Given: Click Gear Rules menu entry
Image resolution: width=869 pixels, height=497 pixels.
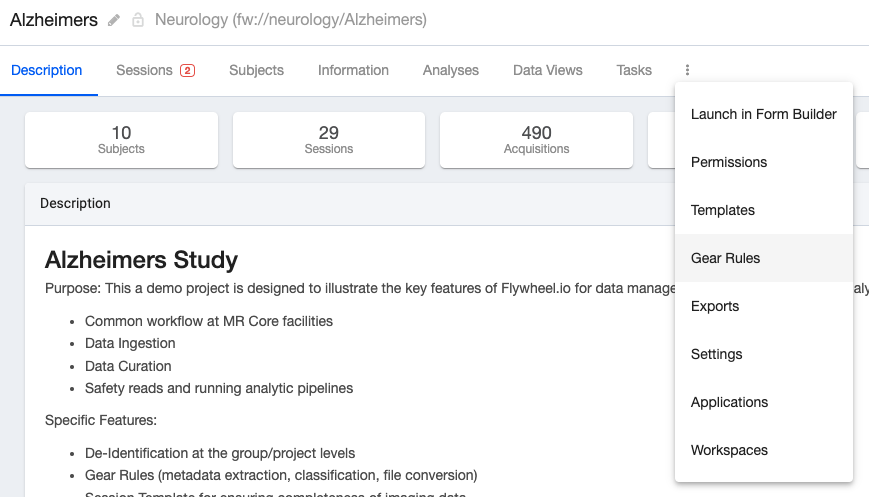Looking at the screenshot, I should tap(764, 258).
